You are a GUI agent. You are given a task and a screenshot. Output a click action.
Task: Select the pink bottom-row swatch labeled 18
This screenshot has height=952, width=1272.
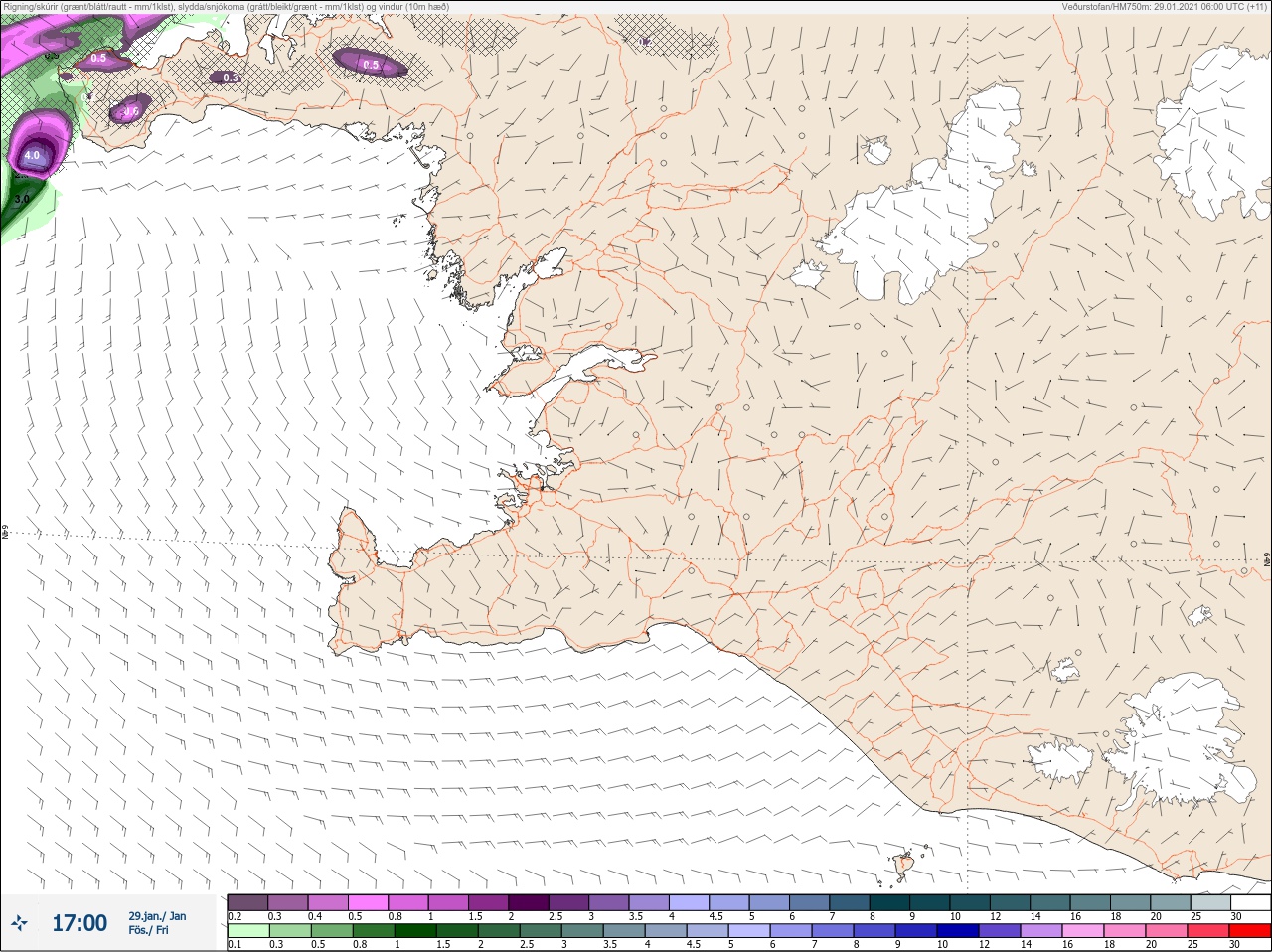click(1124, 931)
